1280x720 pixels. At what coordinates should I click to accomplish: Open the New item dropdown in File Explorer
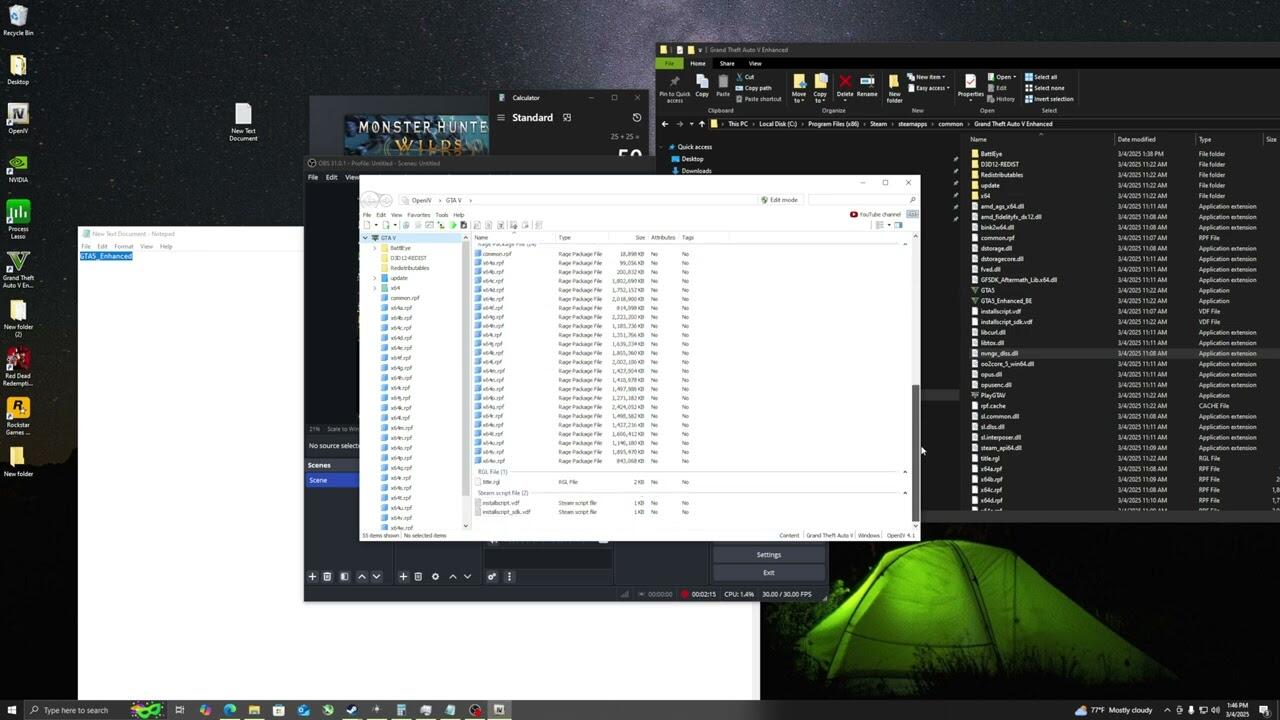926,77
